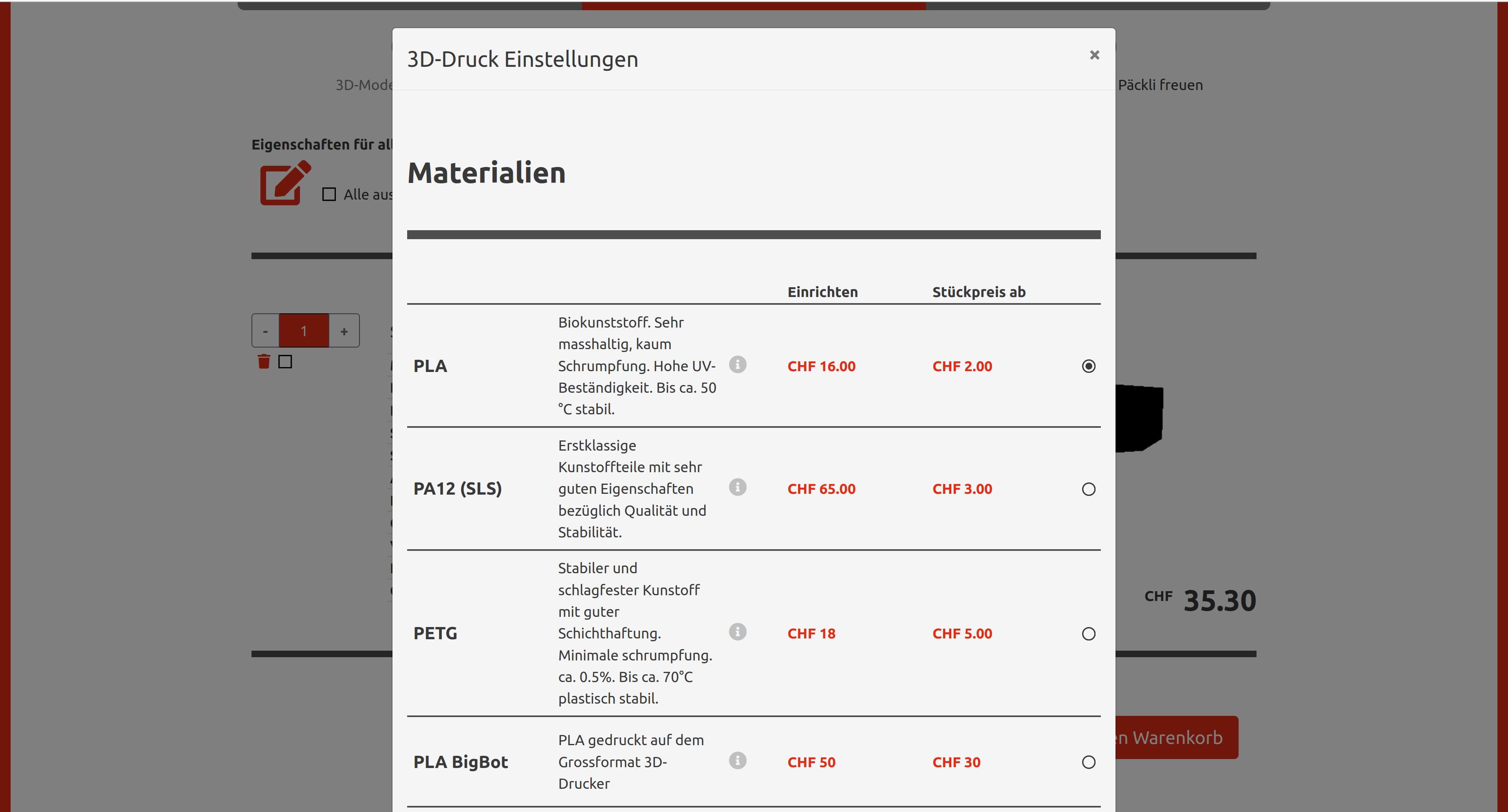The height and width of the screenshot is (812, 1508).
Task: Click the PA12 (SLS) material name
Action: point(458,489)
